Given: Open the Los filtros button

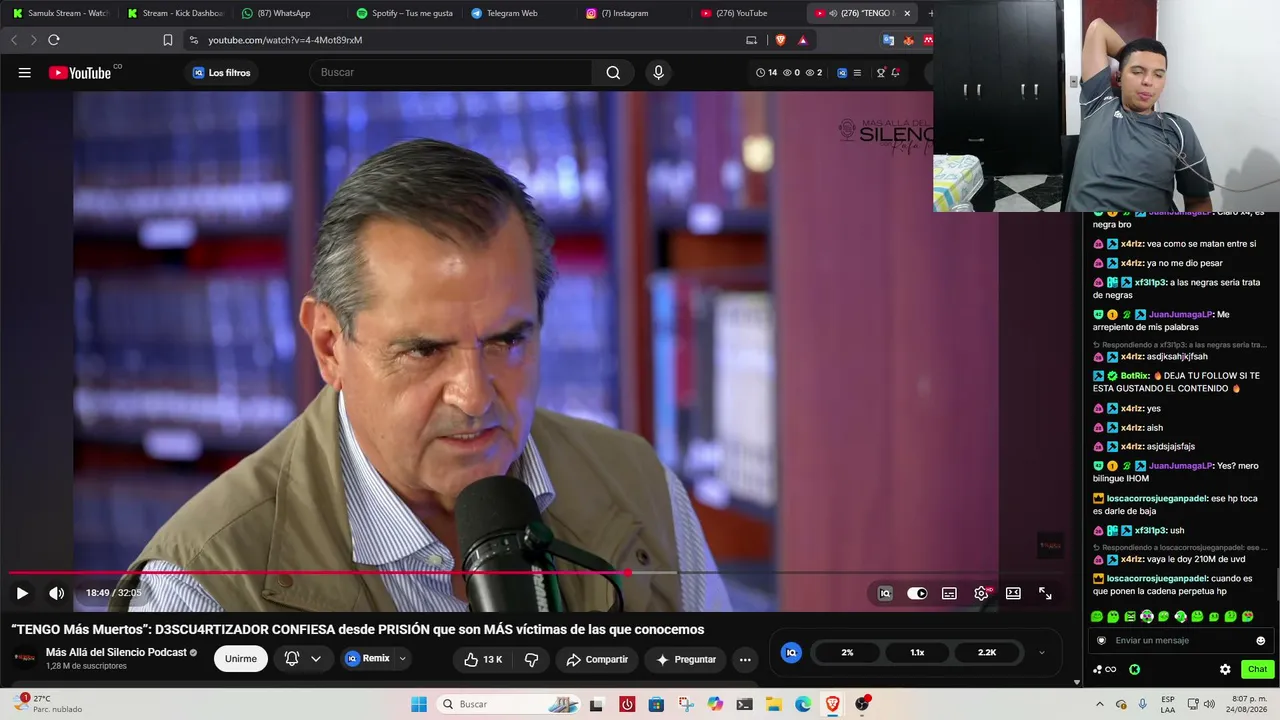Looking at the screenshot, I should point(222,72).
